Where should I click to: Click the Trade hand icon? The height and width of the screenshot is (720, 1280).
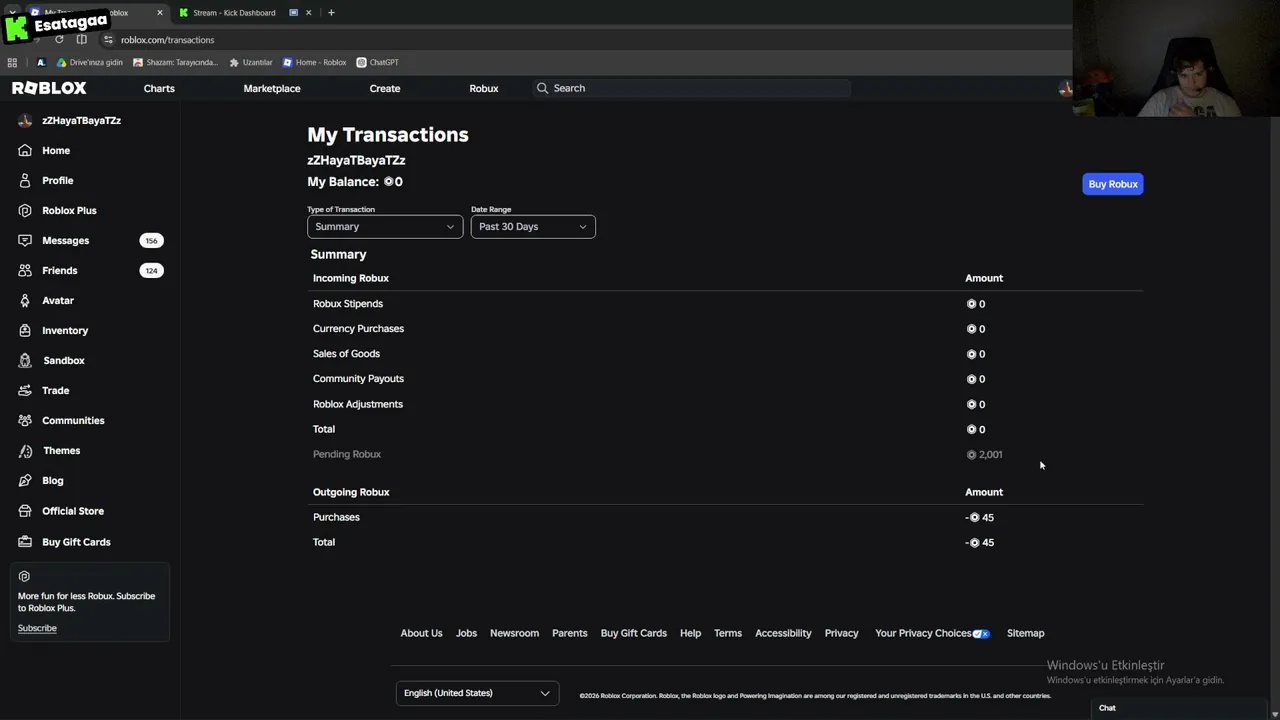(24, 390)
